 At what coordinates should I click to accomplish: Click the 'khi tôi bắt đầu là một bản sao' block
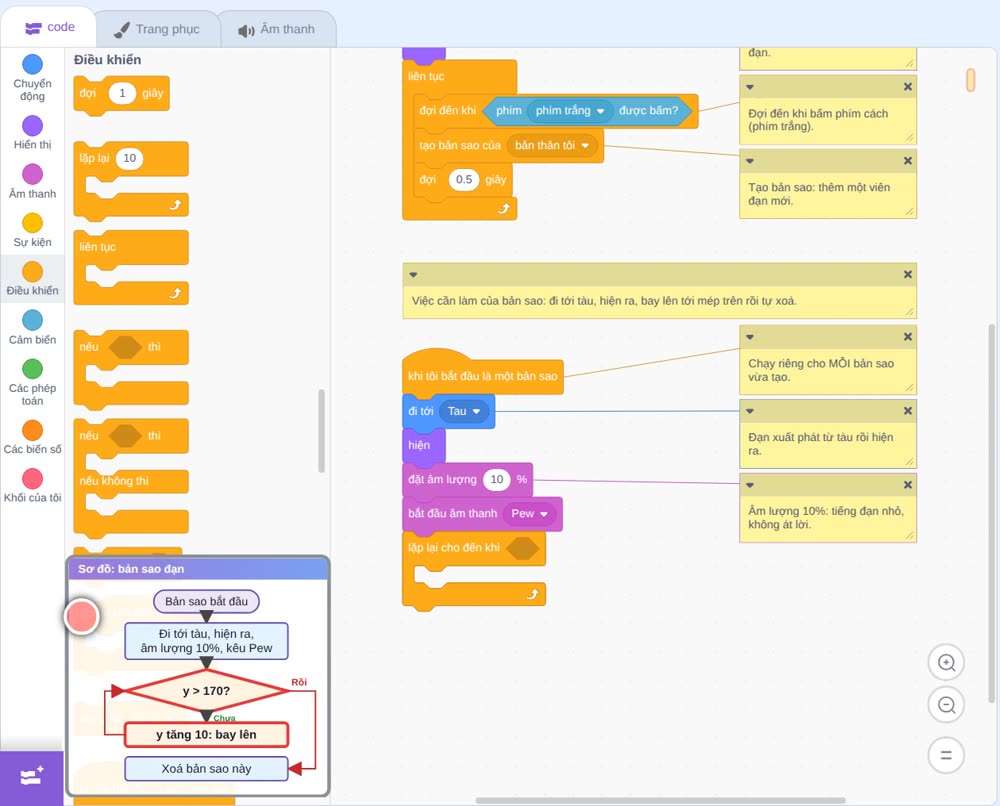483,376
